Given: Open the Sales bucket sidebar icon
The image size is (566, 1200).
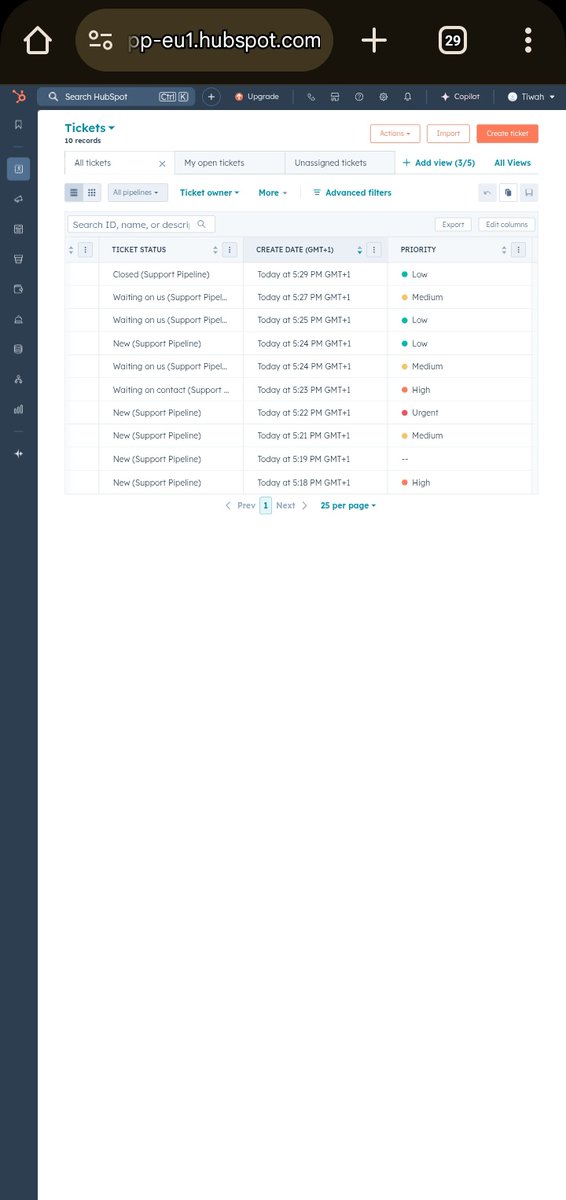Looking at the screenshot, I should pos(18,259).
